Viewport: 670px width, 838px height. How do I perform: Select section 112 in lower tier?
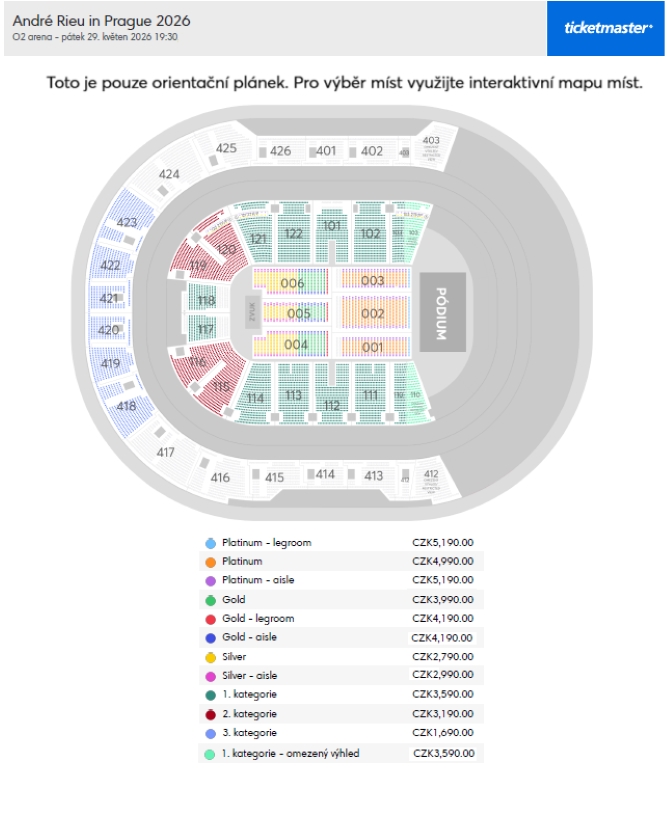coord(332,394)
